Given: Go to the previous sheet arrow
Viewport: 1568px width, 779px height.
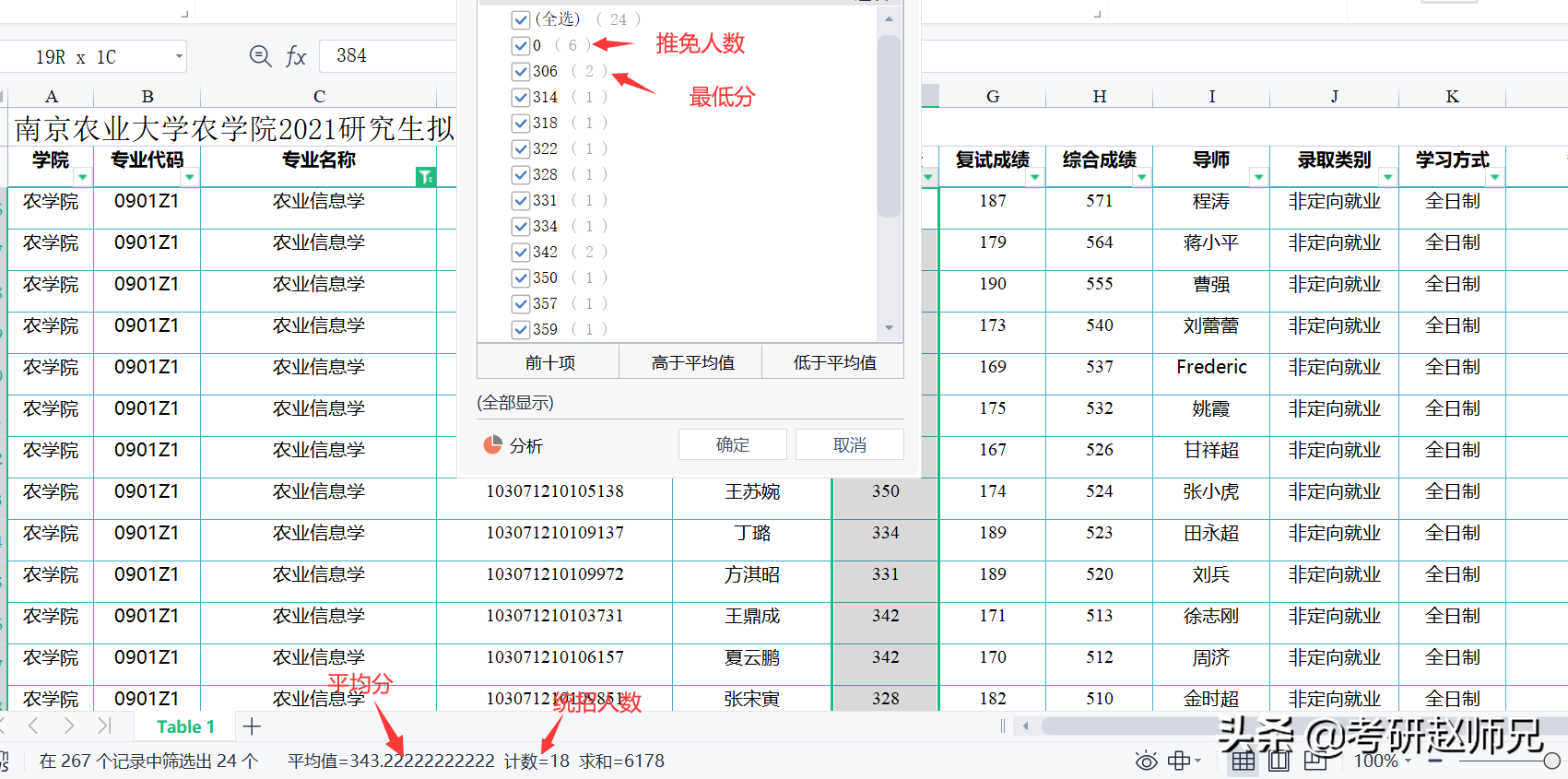Looking at the screenshot, I should click(33, 726).
